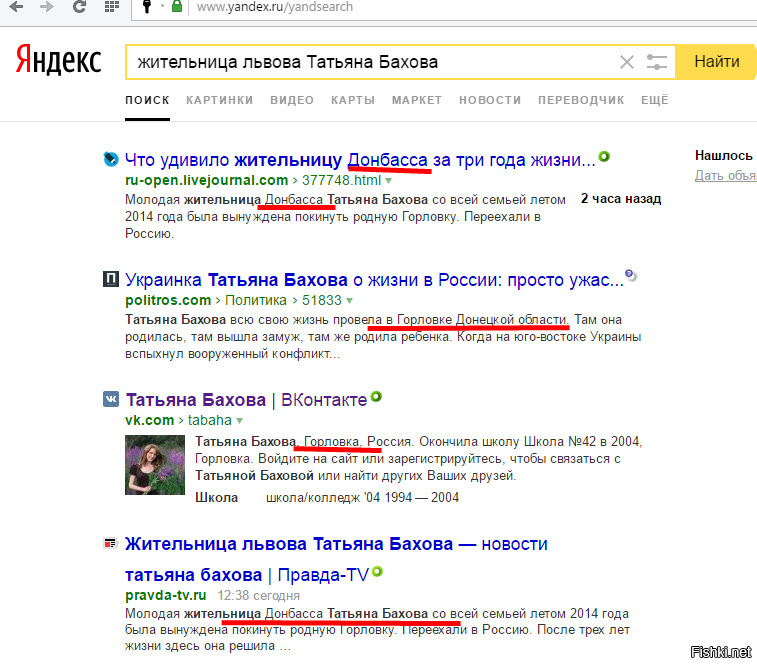
Task: Open result 'Украинка Татьяна Бахова о жизни в России'
Action: [x=375, y=280]
